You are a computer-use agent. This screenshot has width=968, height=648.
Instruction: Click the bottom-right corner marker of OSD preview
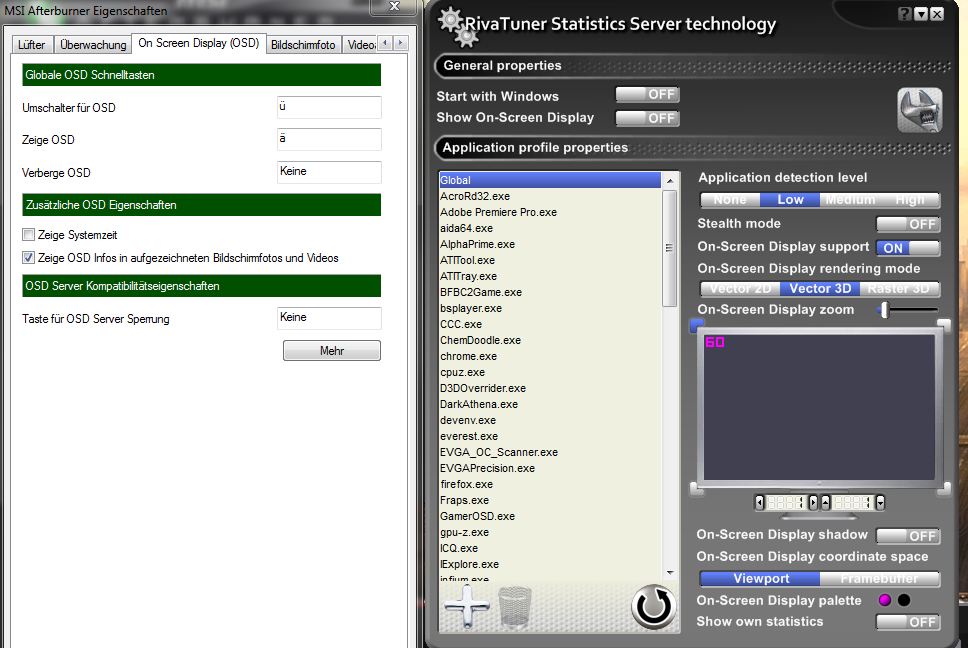click(944, 489)
